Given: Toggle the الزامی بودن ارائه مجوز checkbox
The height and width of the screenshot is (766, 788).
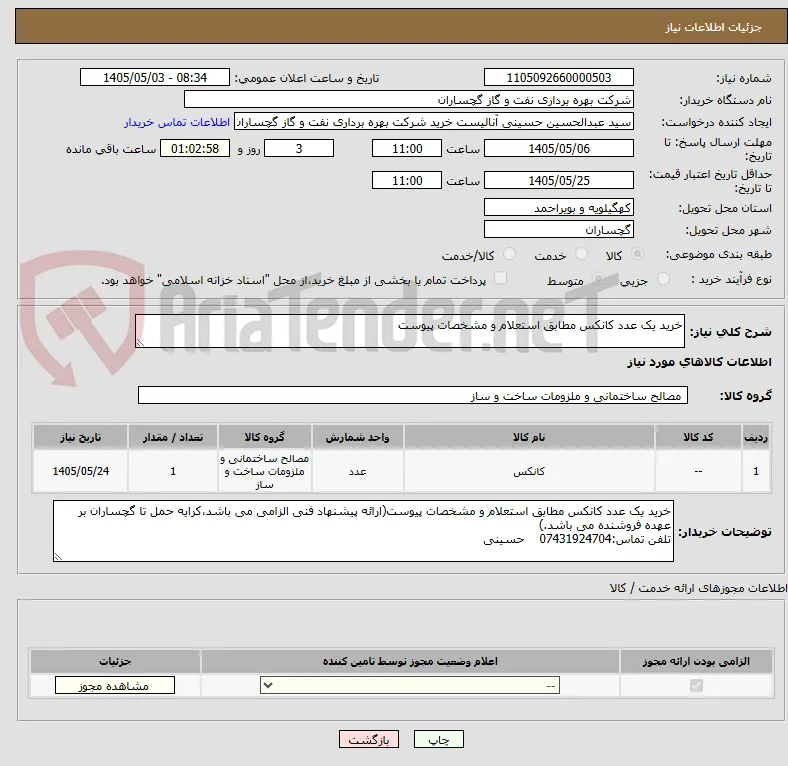Looking at the screenshot, I should 696,686.
